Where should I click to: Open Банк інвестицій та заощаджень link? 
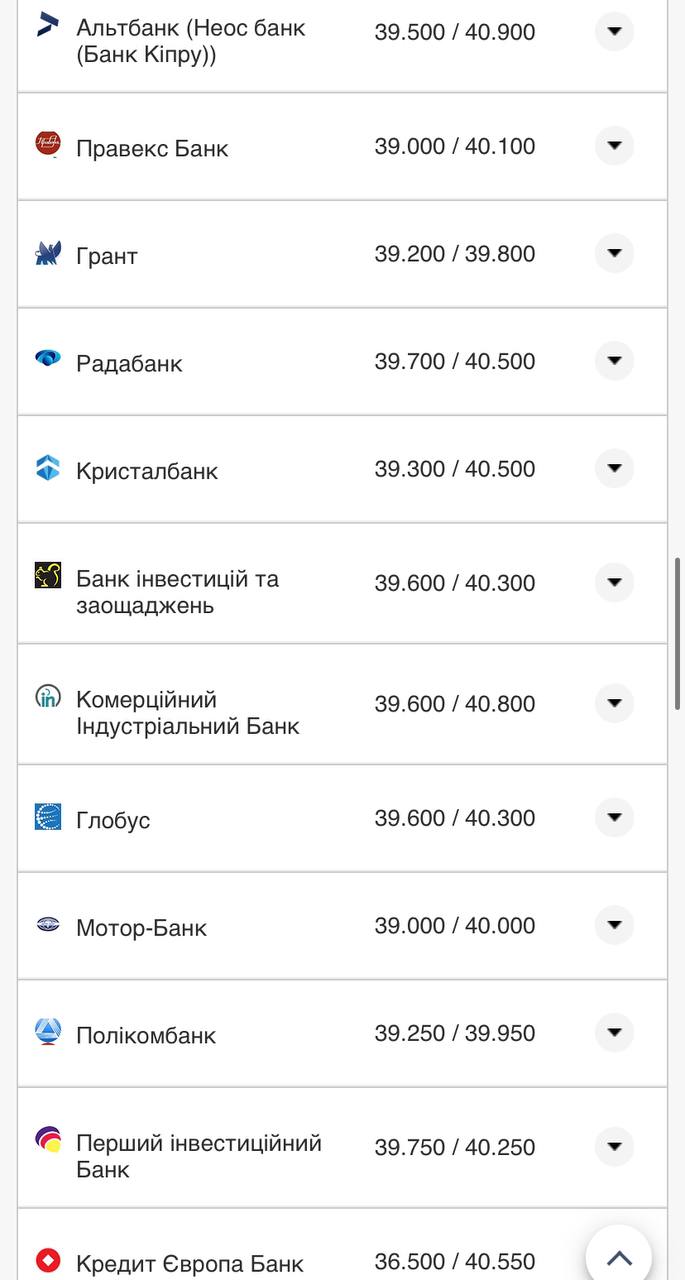click(177, 592)
